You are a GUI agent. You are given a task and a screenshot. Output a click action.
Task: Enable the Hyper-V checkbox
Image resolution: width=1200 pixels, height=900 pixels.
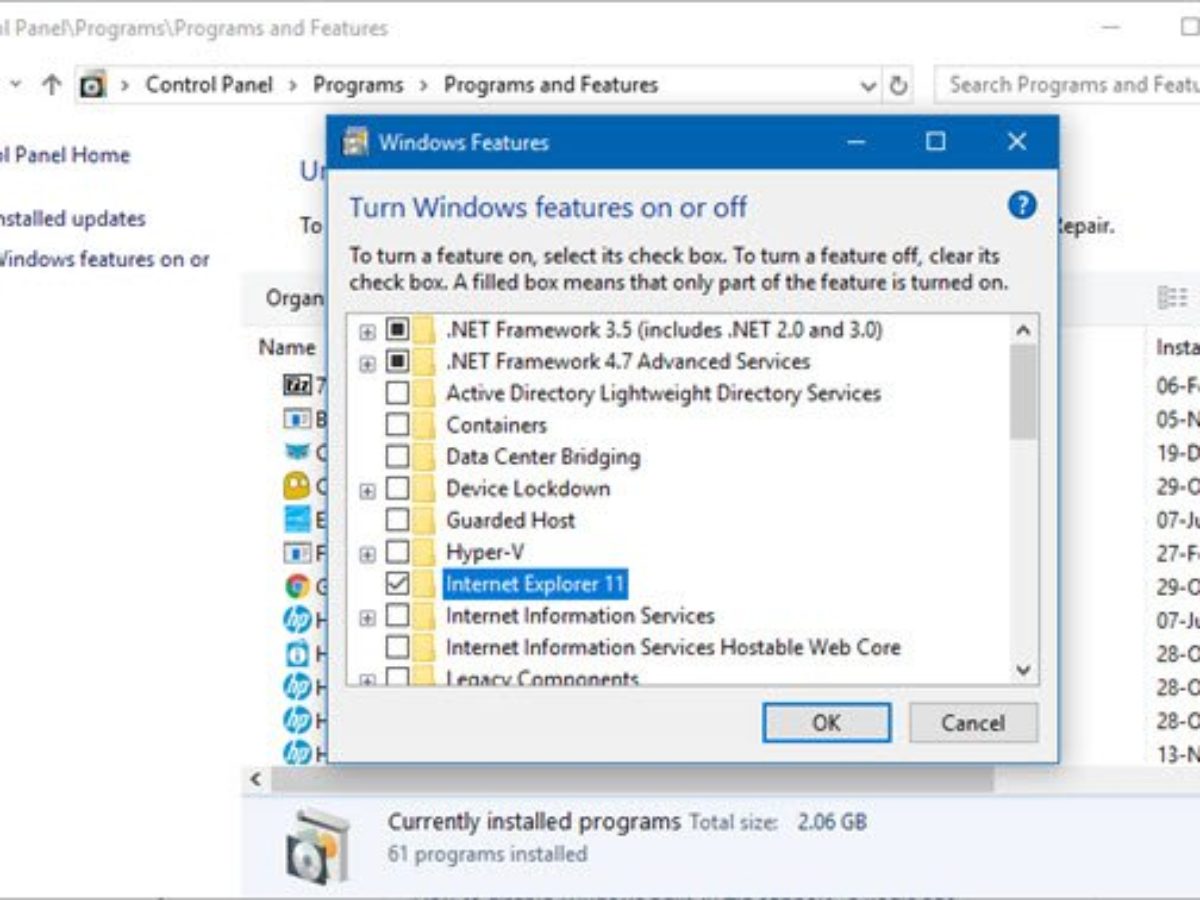click(397, 552)
